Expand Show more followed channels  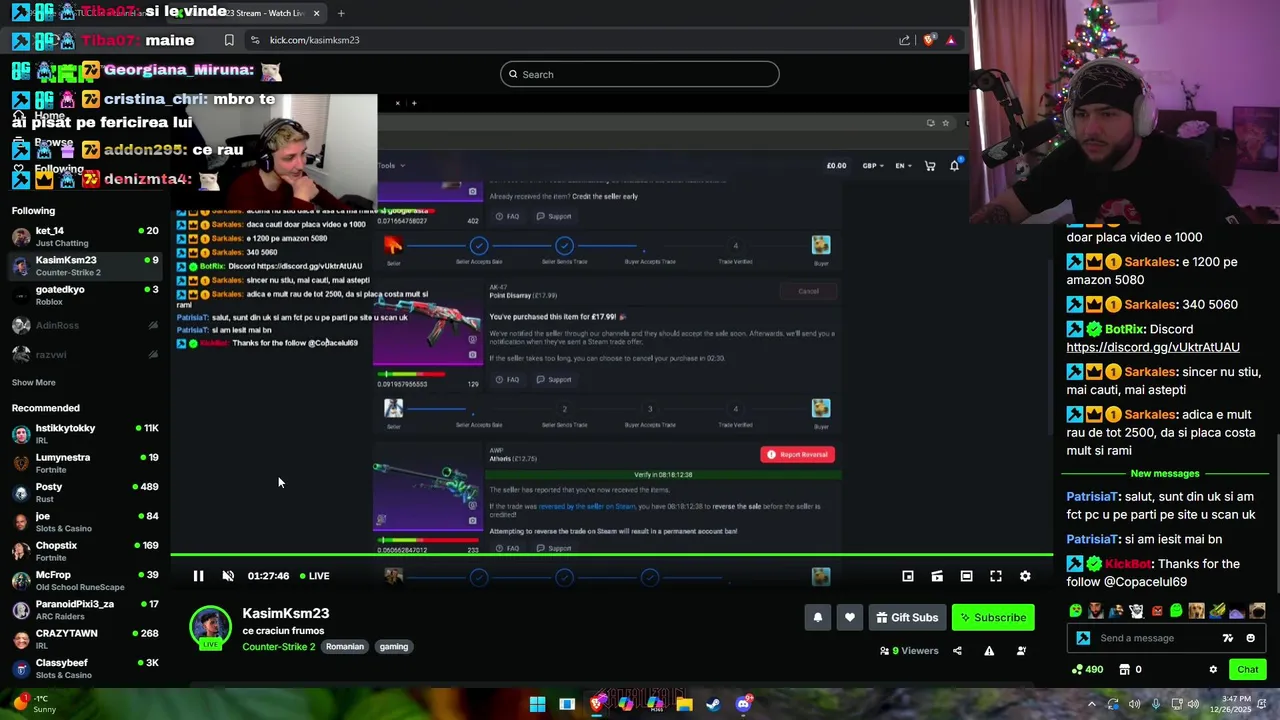click(33, 382)
